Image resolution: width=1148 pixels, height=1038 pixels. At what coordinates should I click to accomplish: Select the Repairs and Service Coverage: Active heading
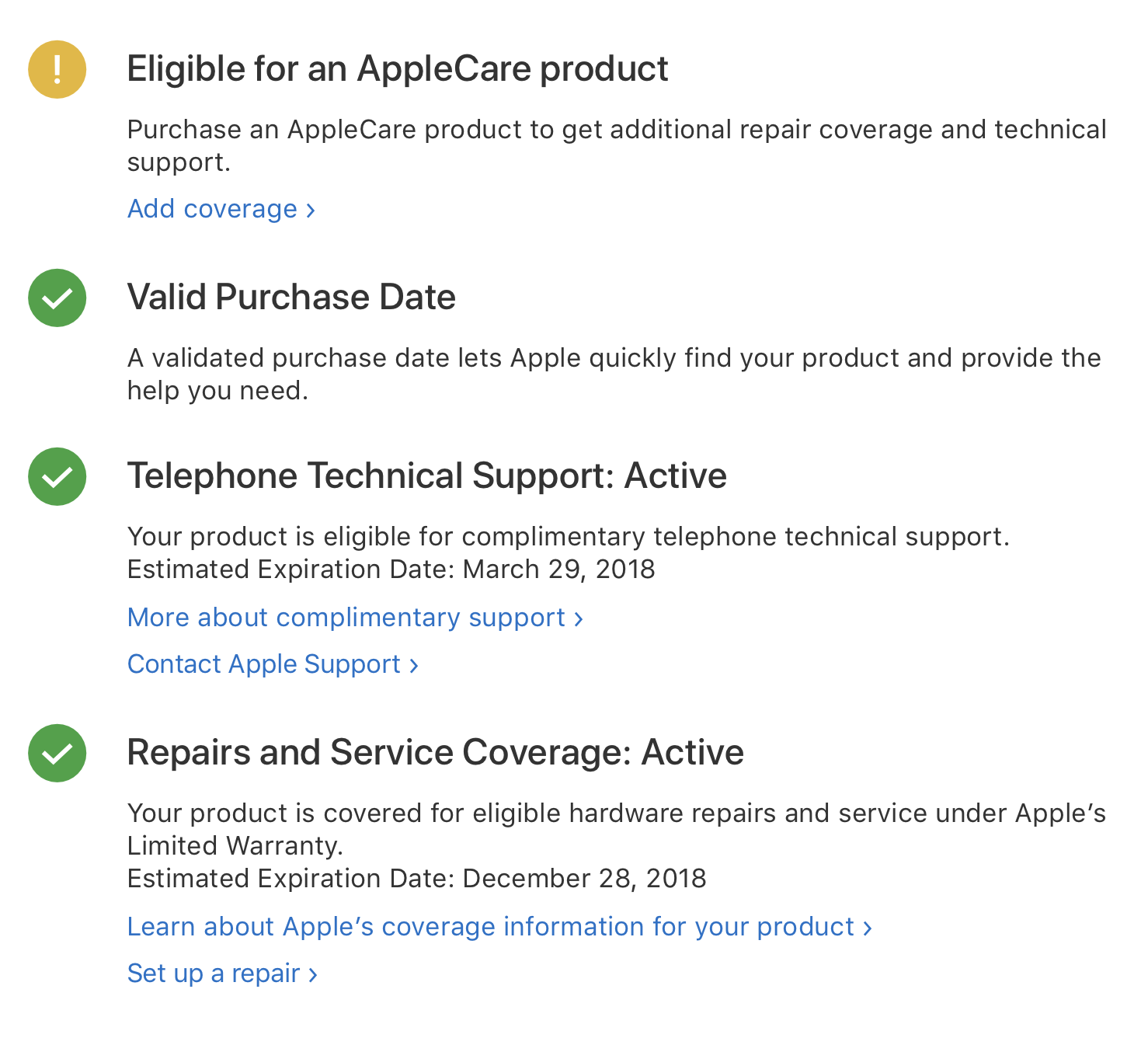[436, 753]
